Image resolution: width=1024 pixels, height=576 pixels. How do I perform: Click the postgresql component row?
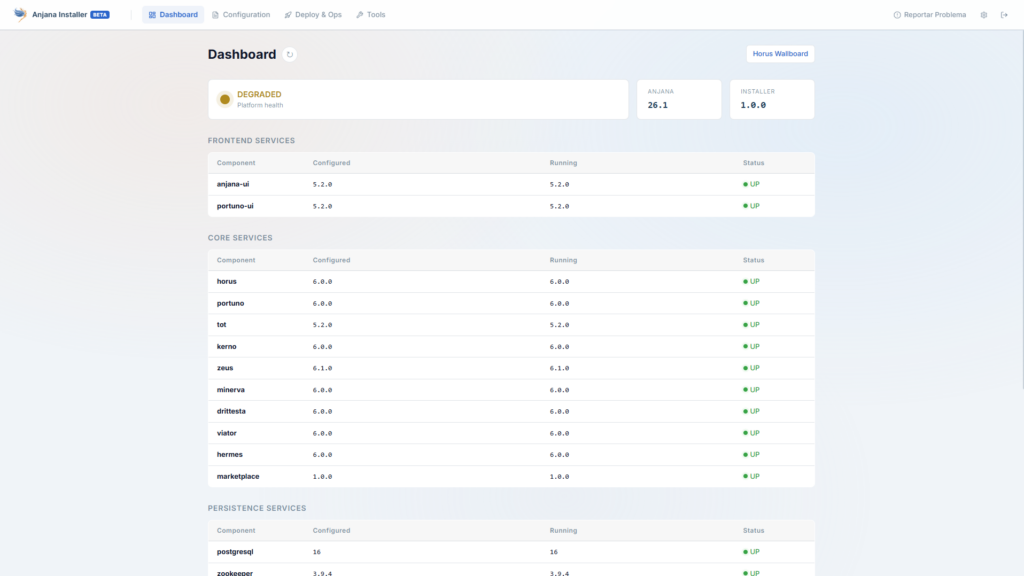511,552
